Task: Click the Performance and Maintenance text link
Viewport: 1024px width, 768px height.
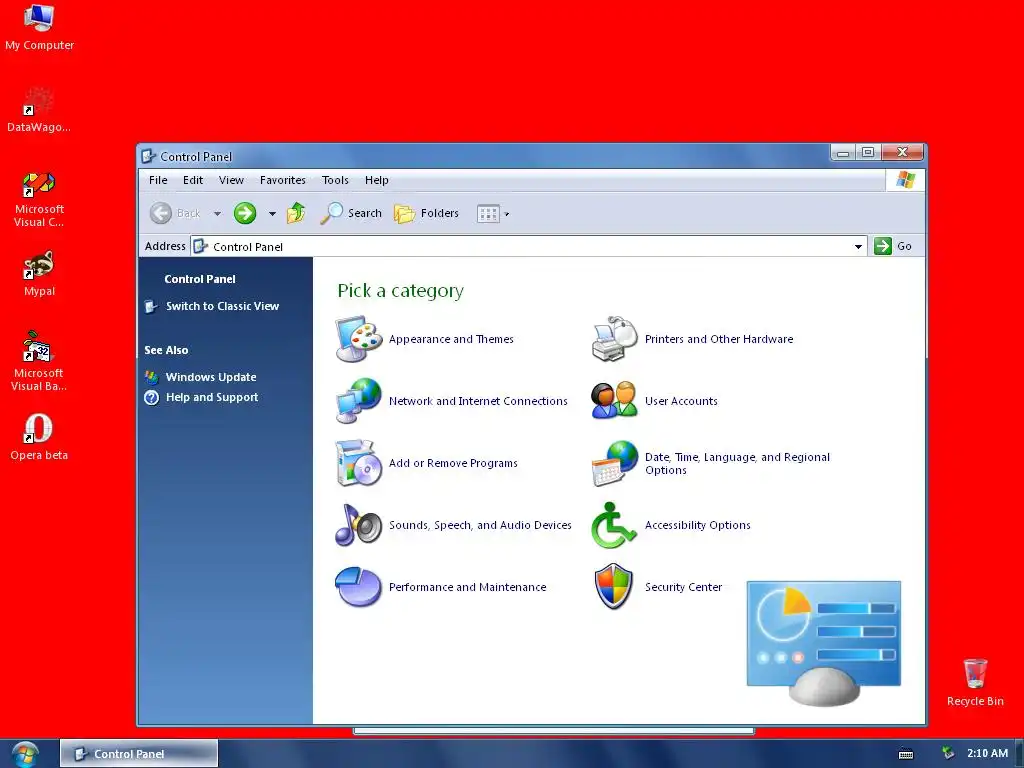Action: pyautogui.click(x=468, y=587)
